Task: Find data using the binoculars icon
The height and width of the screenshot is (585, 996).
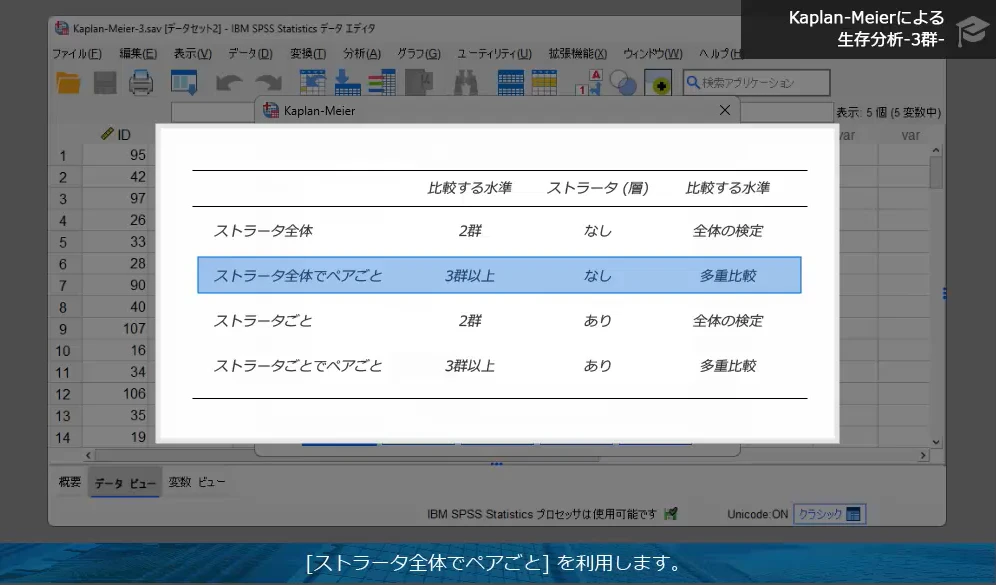Action: tap(468, 83)
